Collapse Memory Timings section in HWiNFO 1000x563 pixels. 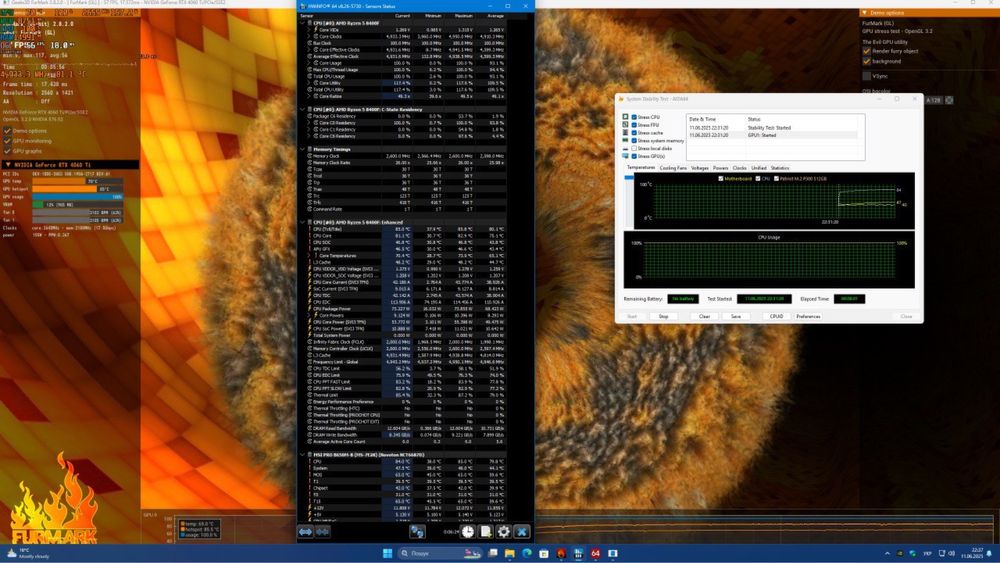pos(302,149)
